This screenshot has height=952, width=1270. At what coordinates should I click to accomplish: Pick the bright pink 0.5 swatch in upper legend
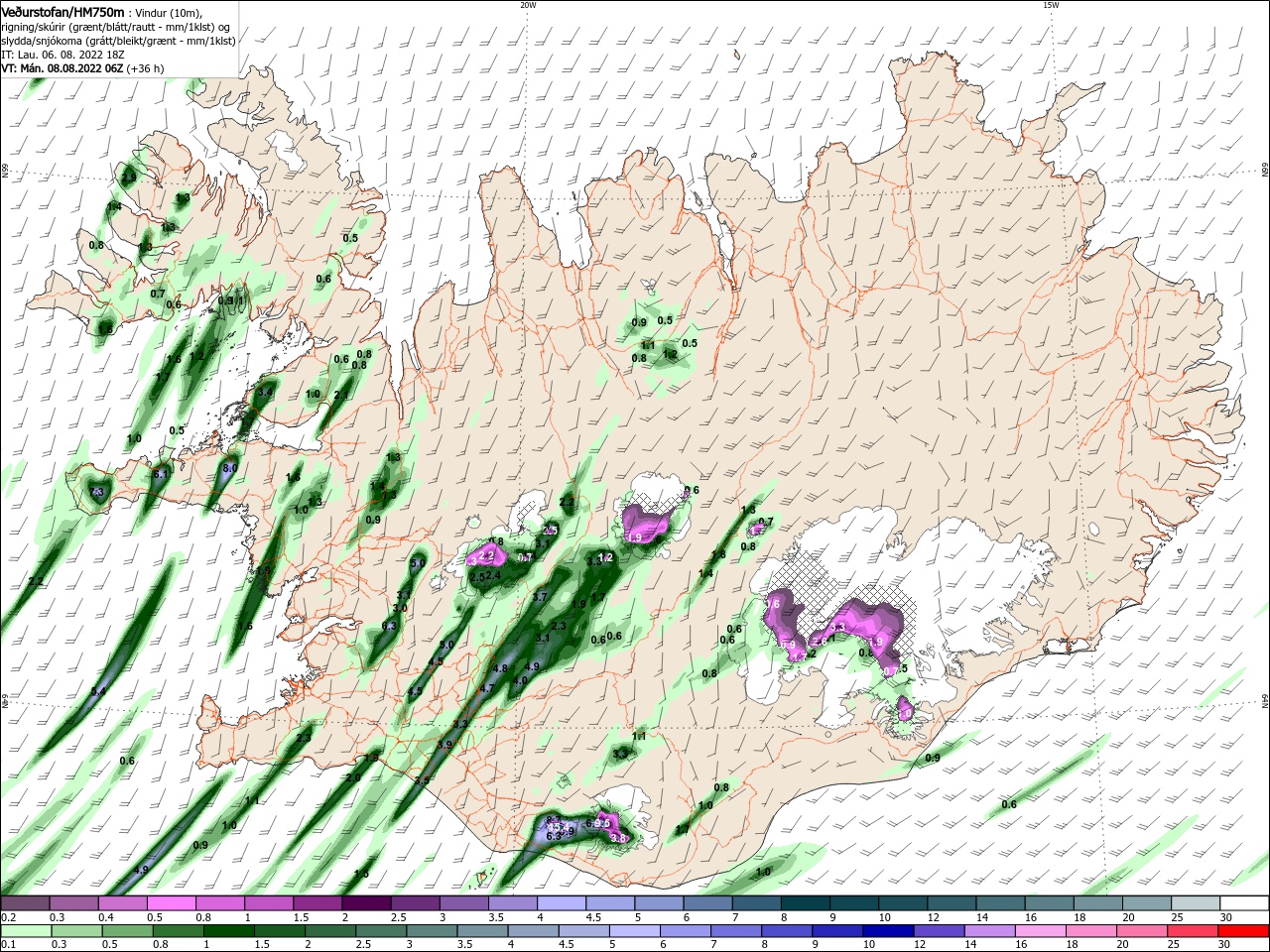point(171,903)
